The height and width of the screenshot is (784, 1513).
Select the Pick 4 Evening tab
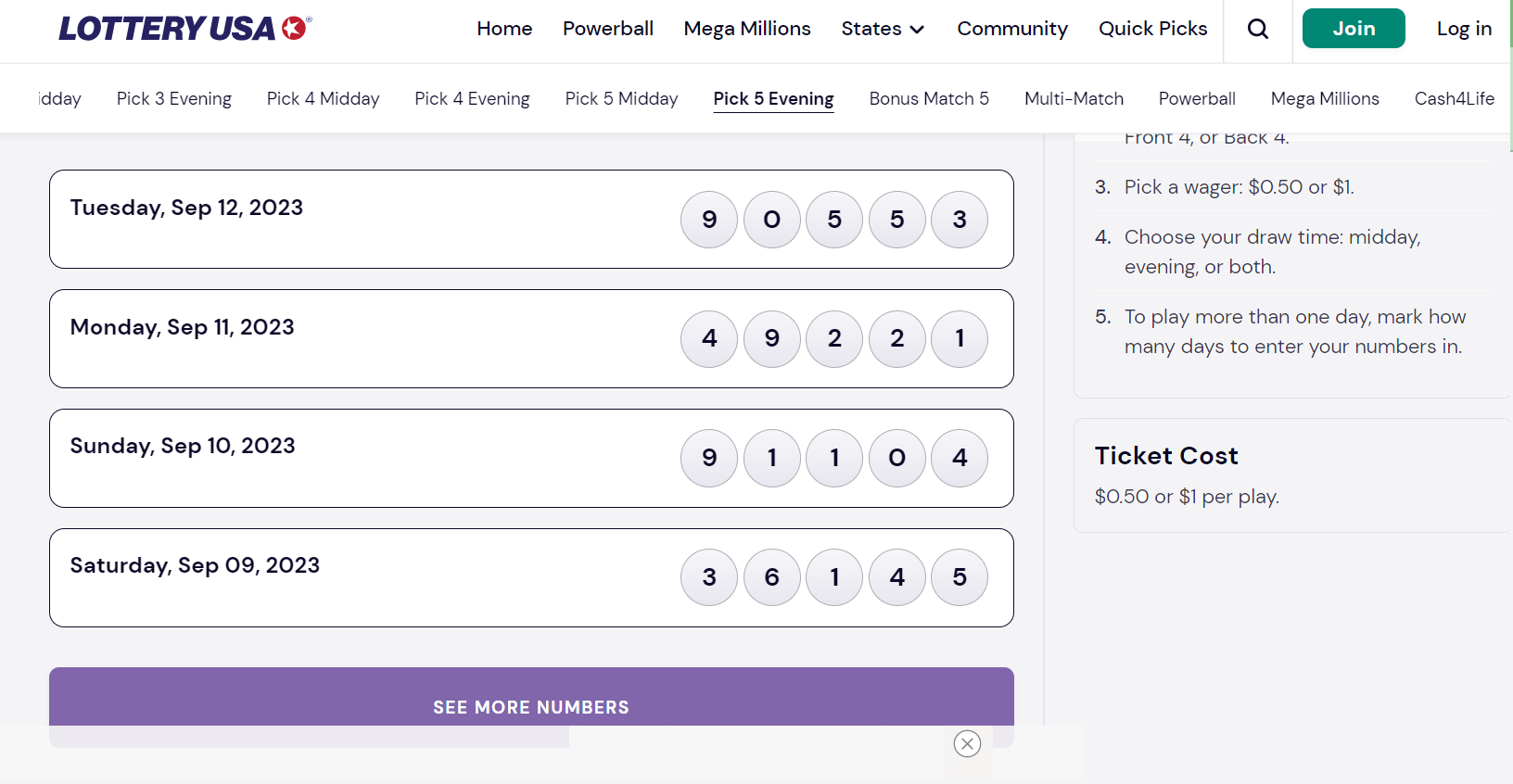pos(472,98)
